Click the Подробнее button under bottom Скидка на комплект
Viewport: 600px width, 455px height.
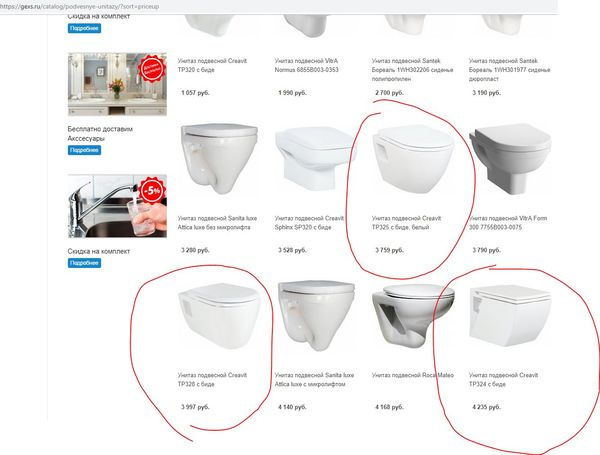84,263
